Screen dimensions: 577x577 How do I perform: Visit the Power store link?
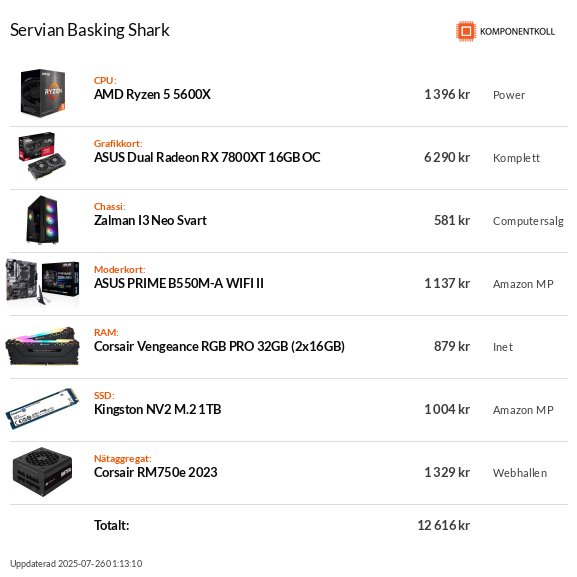(x=509, y=95)
